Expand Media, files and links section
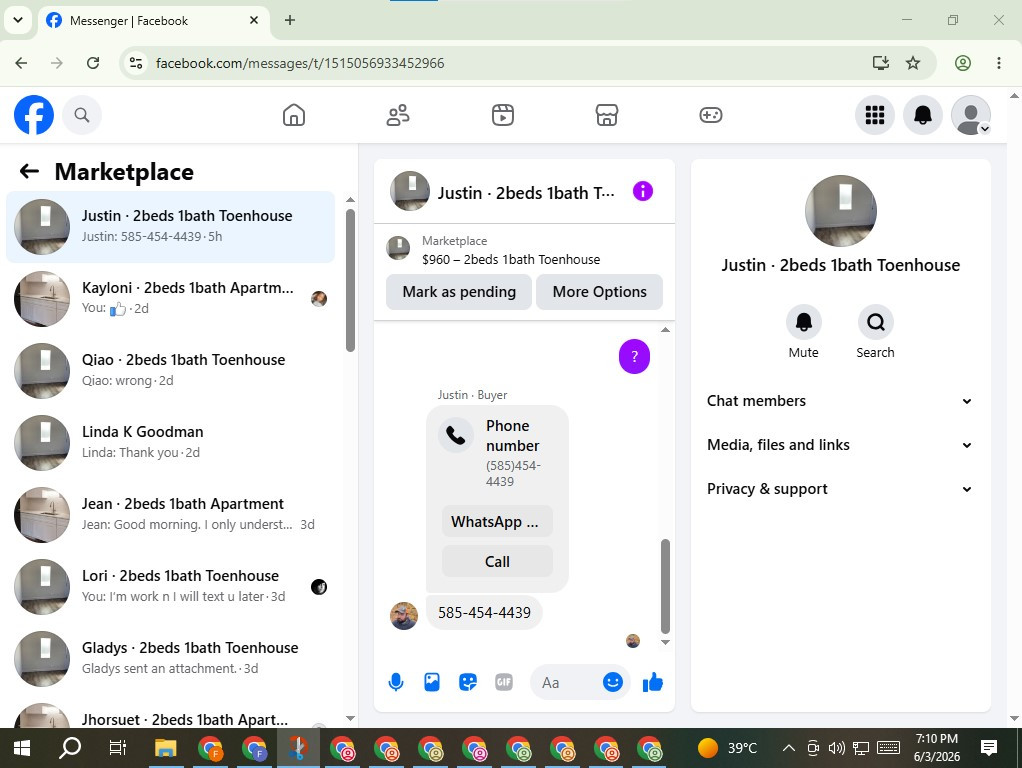This screenshot has width=1022, height=768. click(840, 445)
